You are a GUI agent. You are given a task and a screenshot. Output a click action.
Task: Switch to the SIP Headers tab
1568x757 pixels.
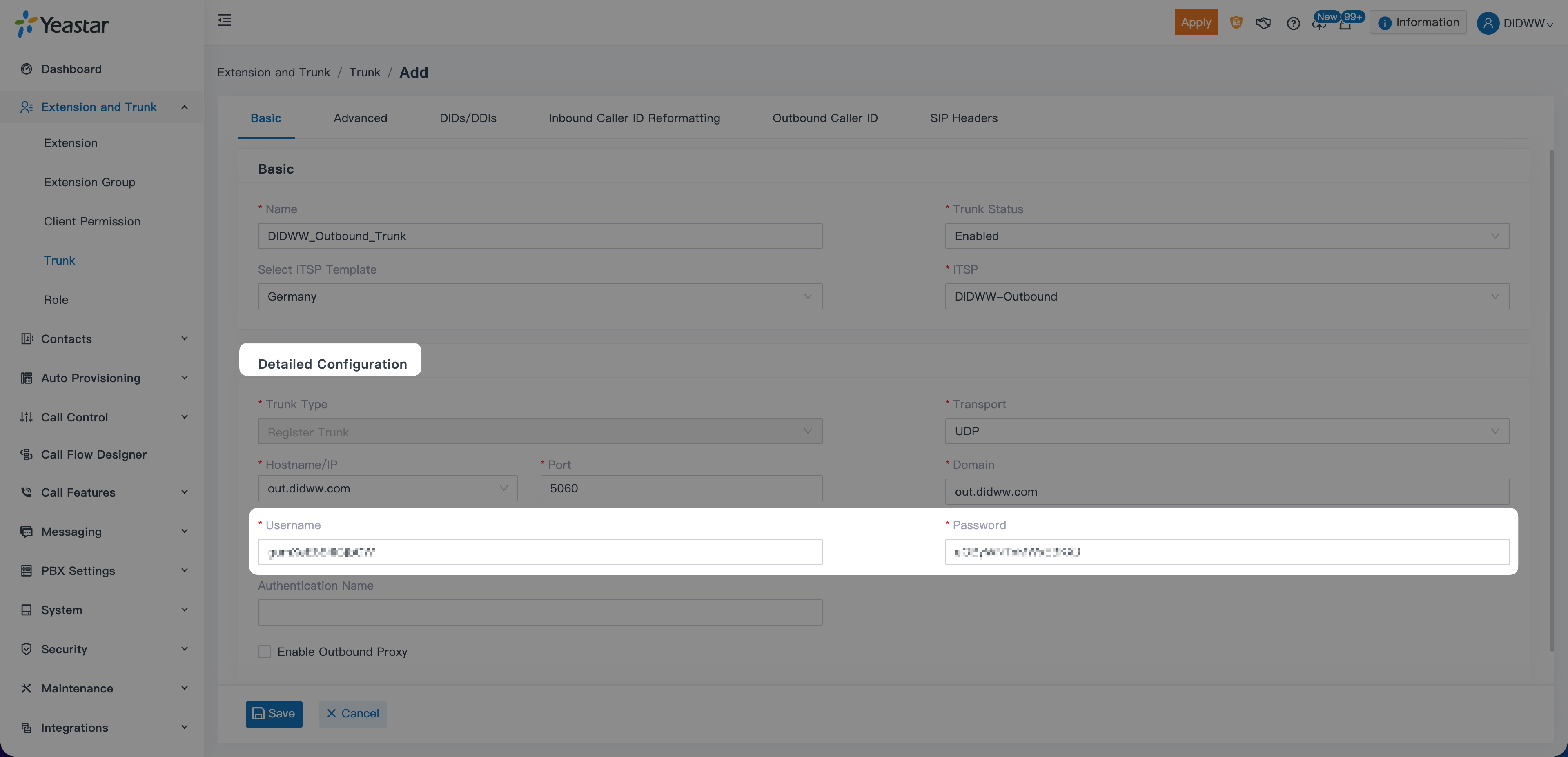point(964,118)
